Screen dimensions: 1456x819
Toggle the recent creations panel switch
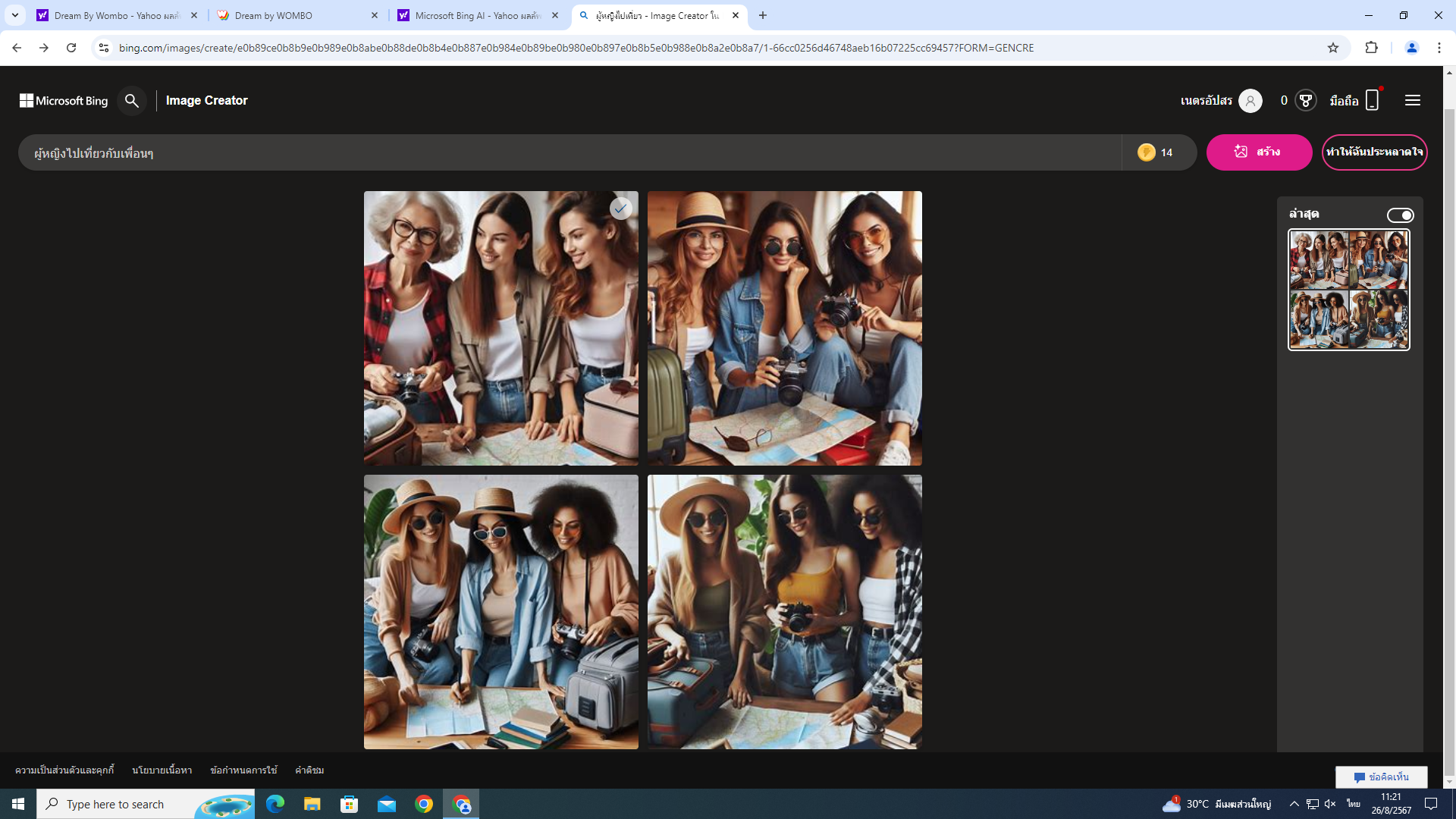(1400, 215)
